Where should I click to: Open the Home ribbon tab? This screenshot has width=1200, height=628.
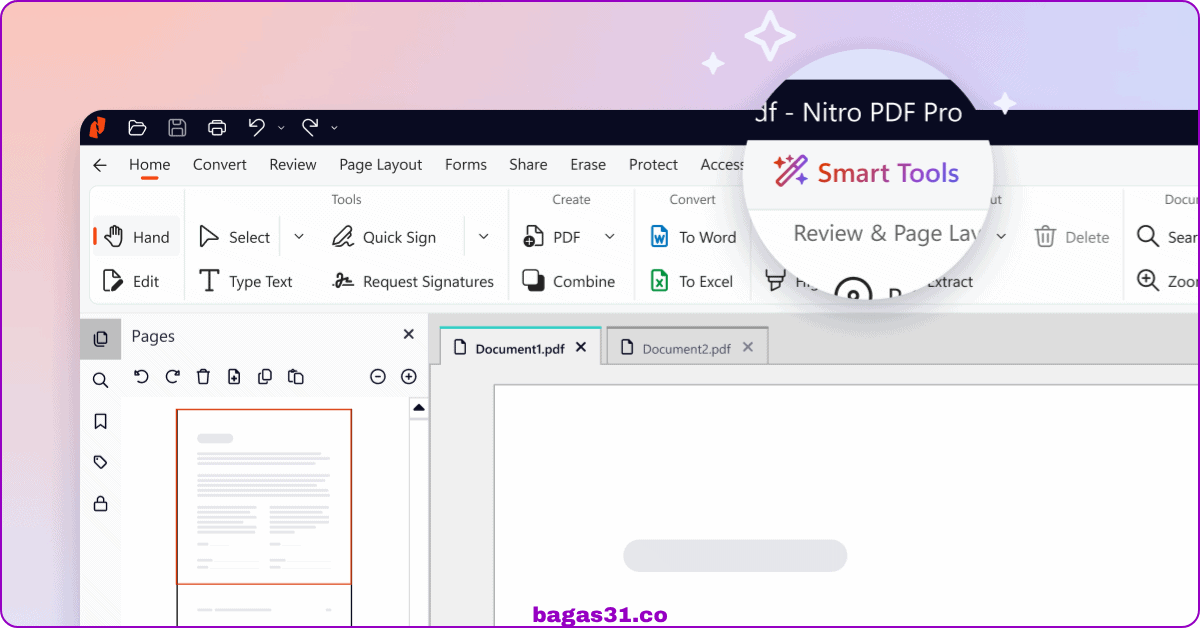pyautogui.click(x=150, y=165)
